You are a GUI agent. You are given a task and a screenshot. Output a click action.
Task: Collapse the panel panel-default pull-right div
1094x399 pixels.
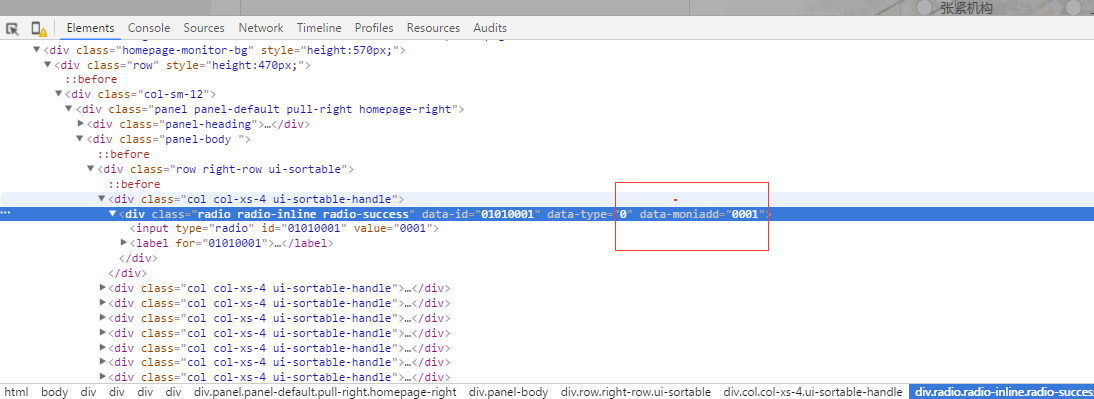69,110
